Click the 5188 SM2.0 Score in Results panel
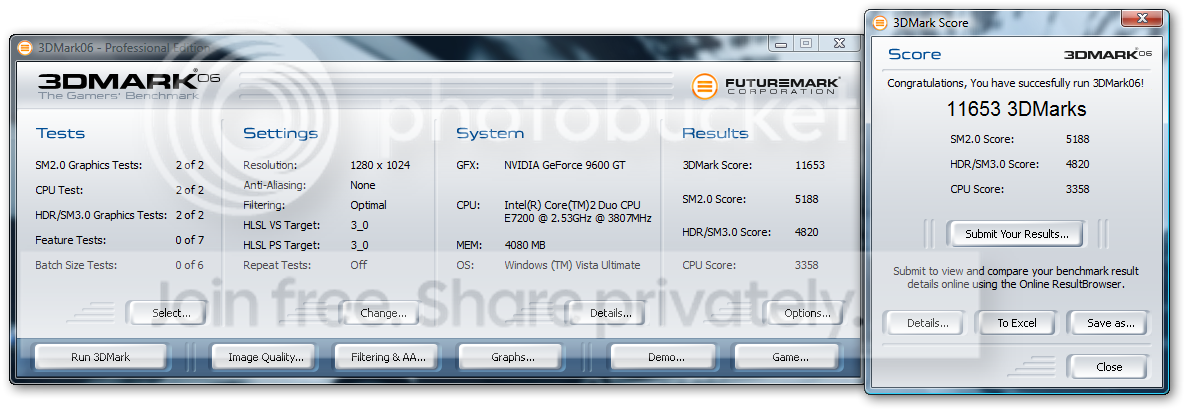The height and width of the screenshot is (409, 1184). (x=806, y=199)
